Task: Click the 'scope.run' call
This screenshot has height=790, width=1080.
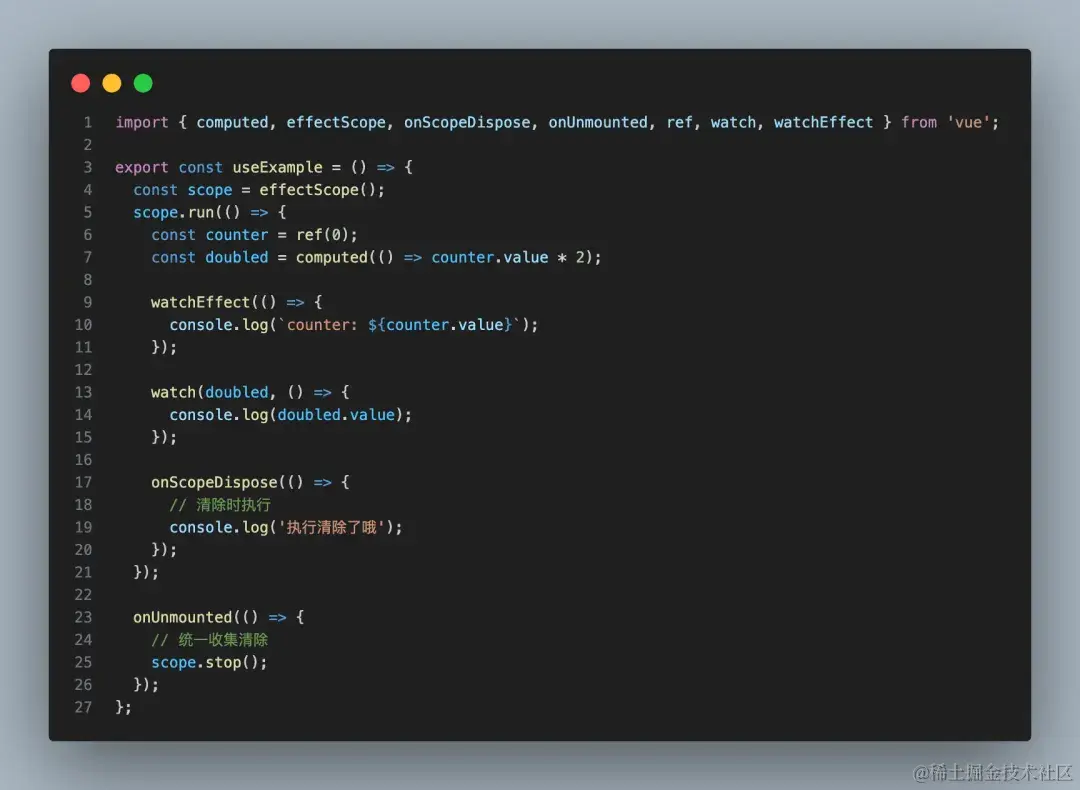Action: [x=174, y=212]
